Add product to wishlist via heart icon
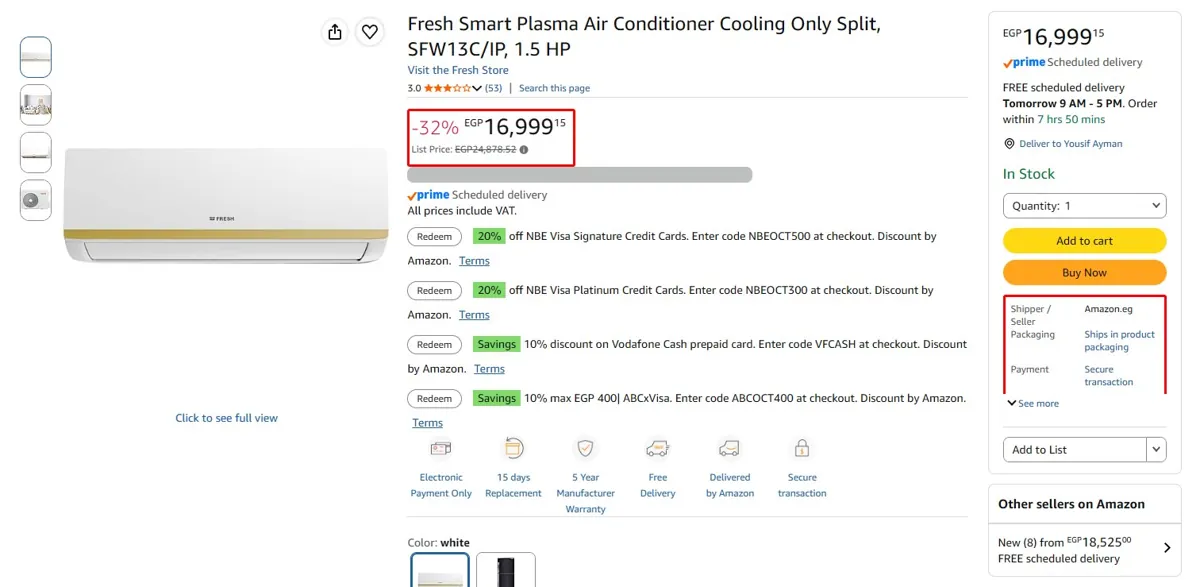 (x=370, y=32)
